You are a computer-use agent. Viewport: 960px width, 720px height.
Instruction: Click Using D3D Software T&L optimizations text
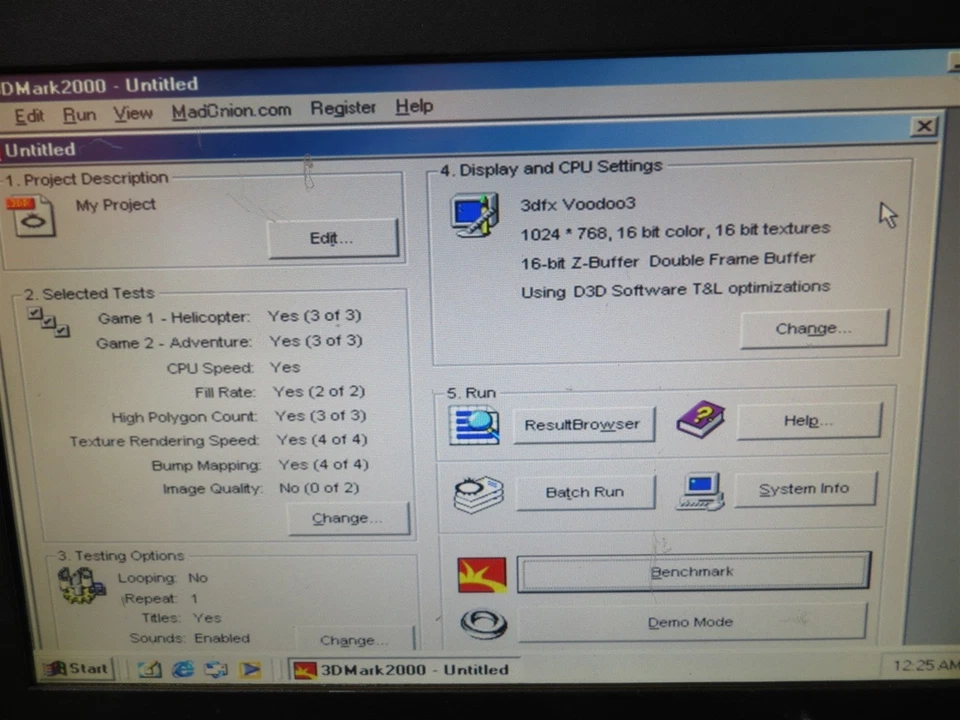point(675,289)
